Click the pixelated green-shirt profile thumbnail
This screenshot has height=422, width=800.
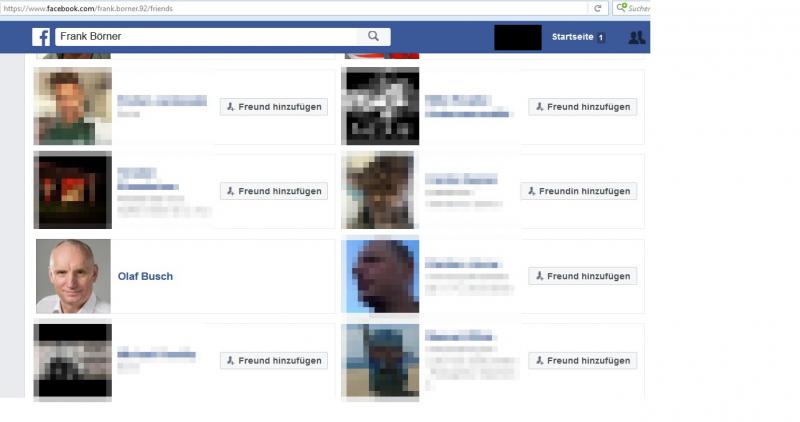point(72,106)
